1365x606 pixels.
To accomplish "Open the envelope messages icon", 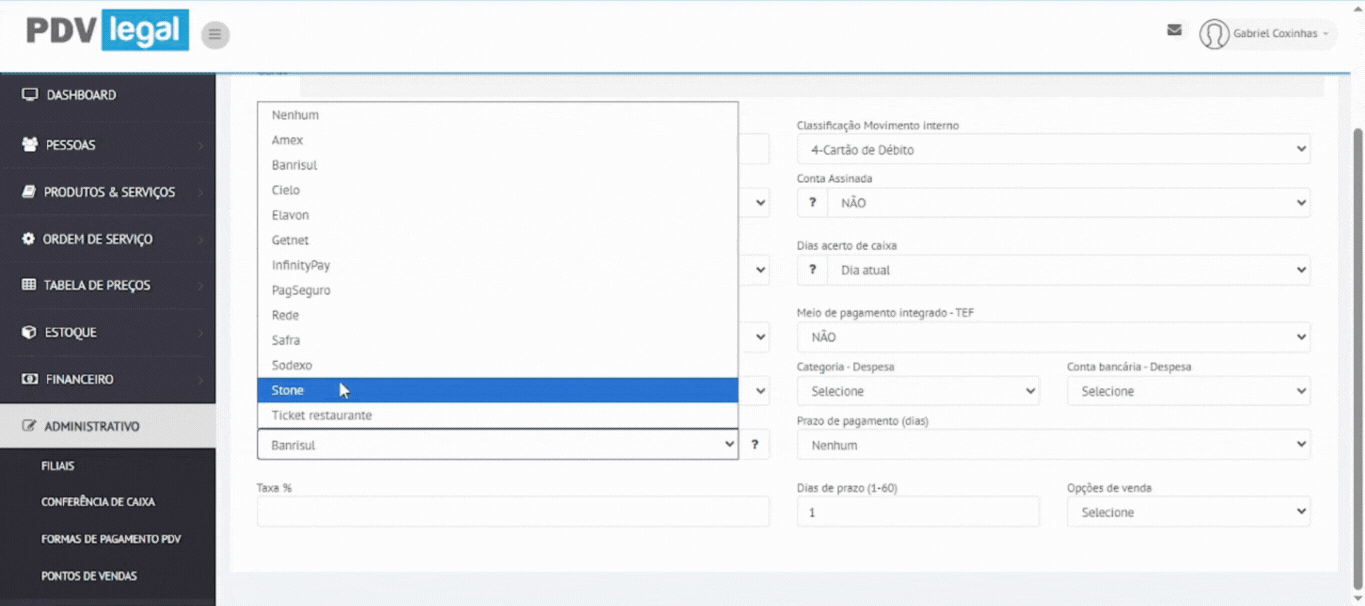I will tap(1174, 30).
